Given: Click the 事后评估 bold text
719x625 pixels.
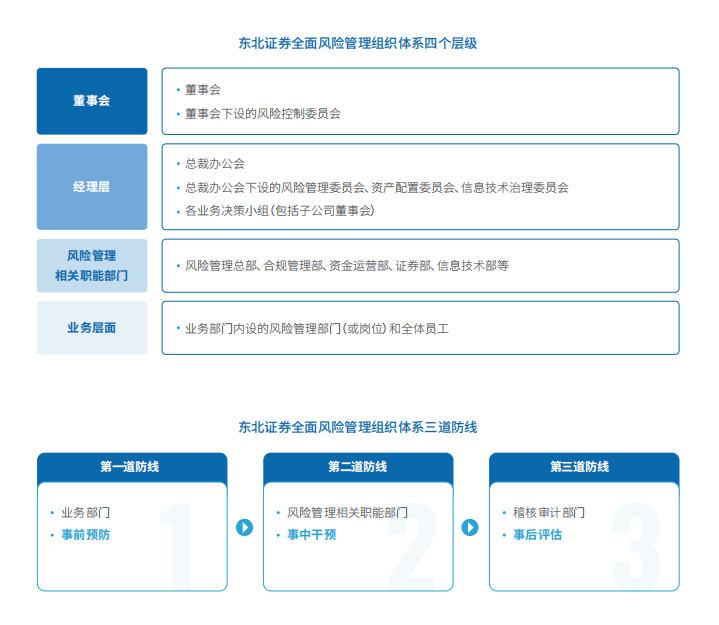Looking at the screenshot, I should (537, 535).
